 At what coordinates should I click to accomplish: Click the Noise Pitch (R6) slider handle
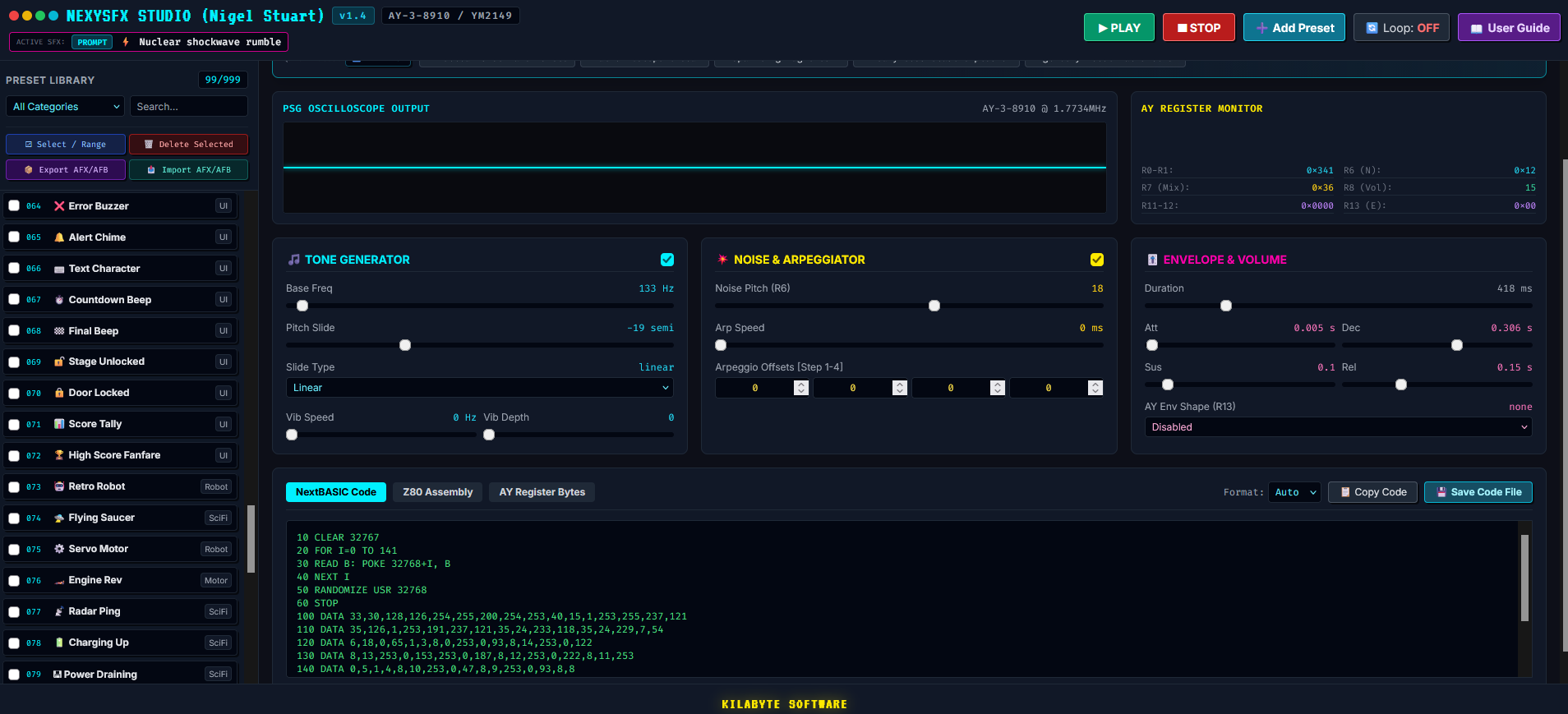(934, 306)
